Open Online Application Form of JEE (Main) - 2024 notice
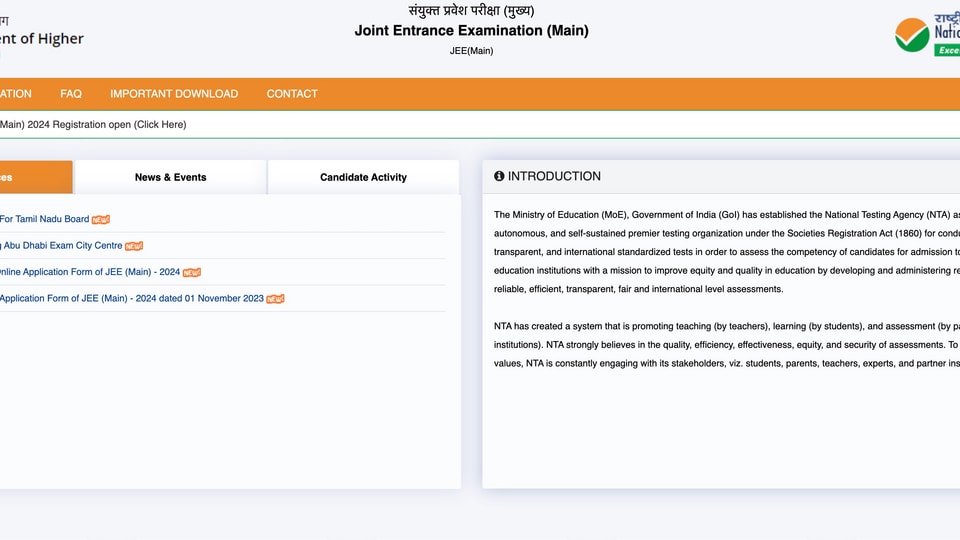Image resolution: width=960 pixels, height=540 pixels. coord(90,272)
